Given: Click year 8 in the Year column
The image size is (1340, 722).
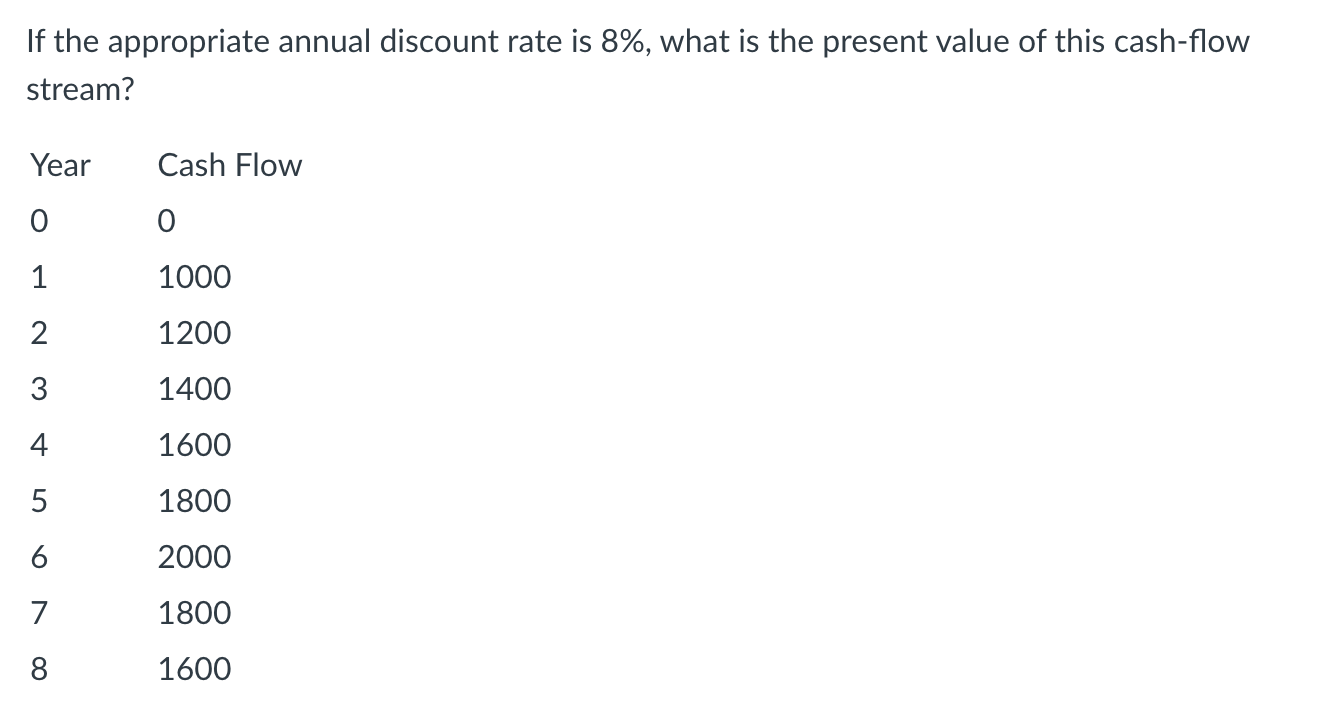Looking at the screenshot, I should pyautogui.click(x=38, y=669).
